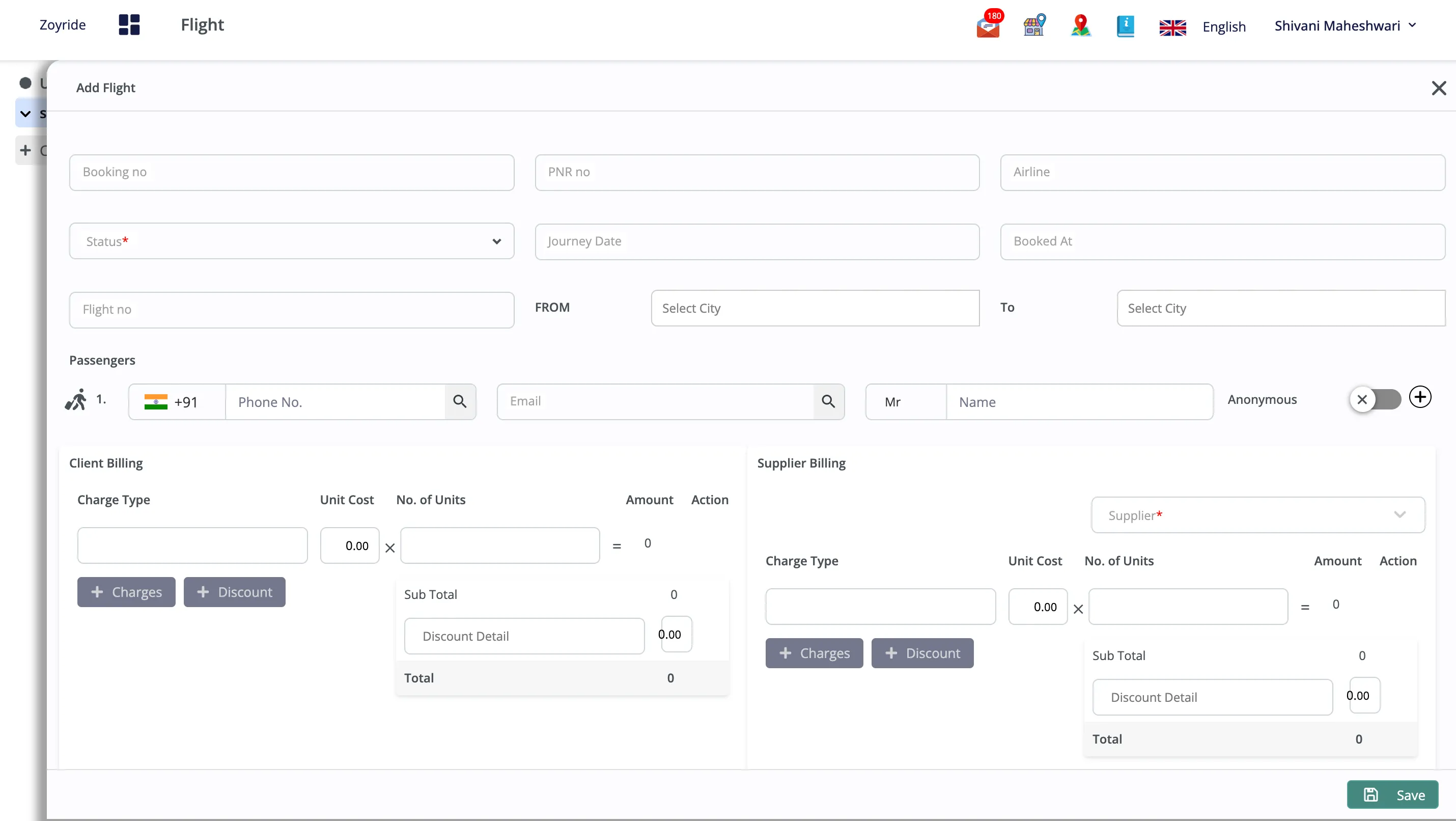Open the mail notifications icon with 180 badge
Viewport: 1456px width, 821px height.
989,25
